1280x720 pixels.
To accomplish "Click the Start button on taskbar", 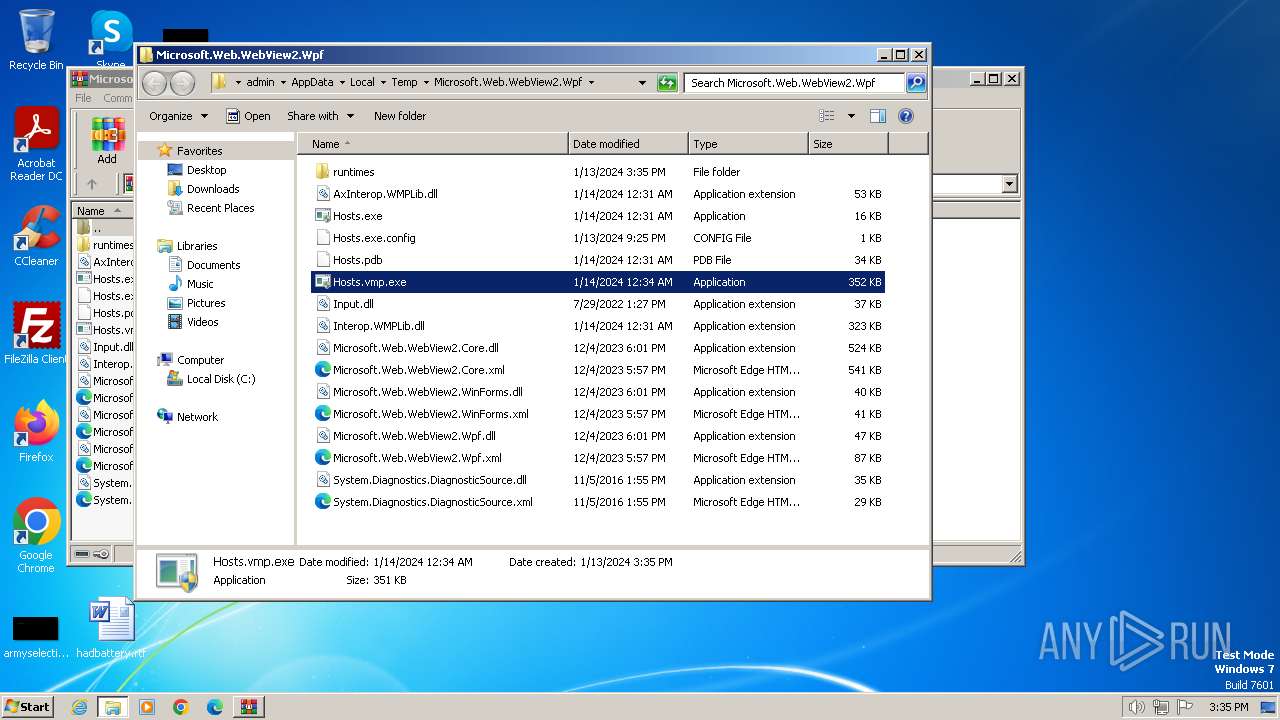I will 27,707.
